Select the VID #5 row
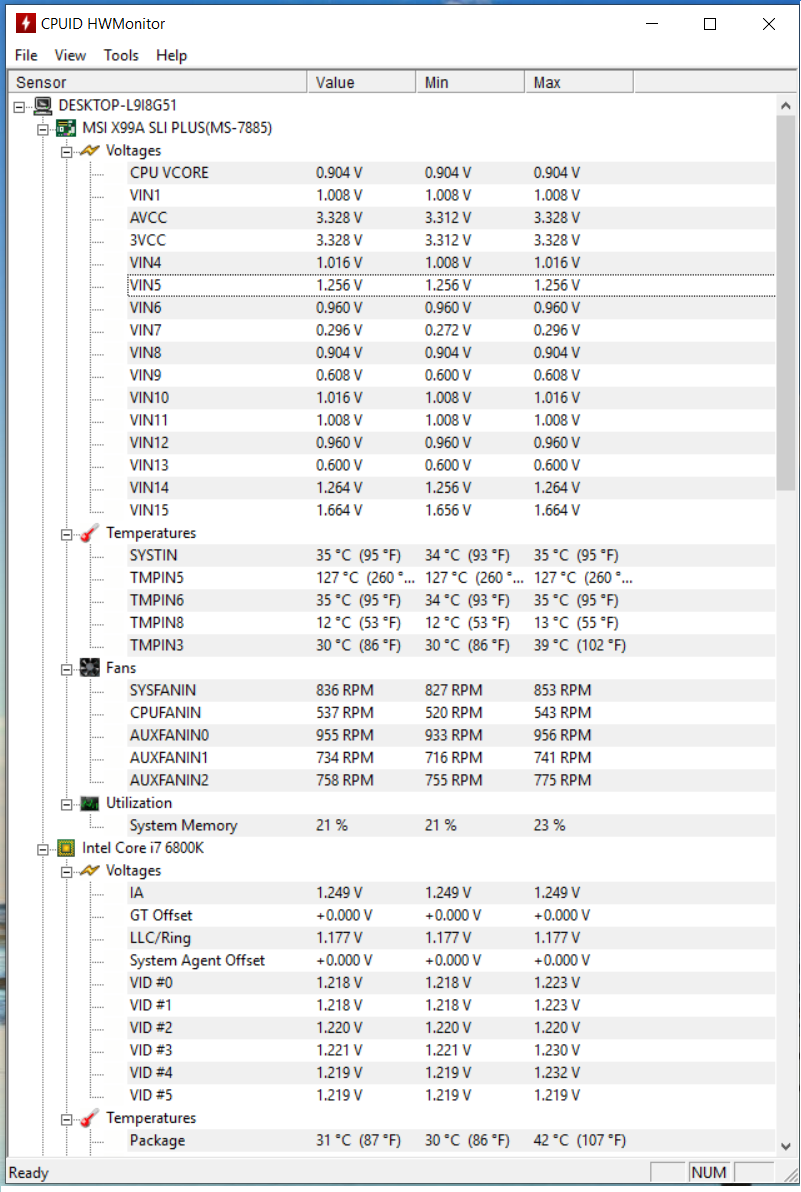801x1192 pixels. [x=451, y=1095]
